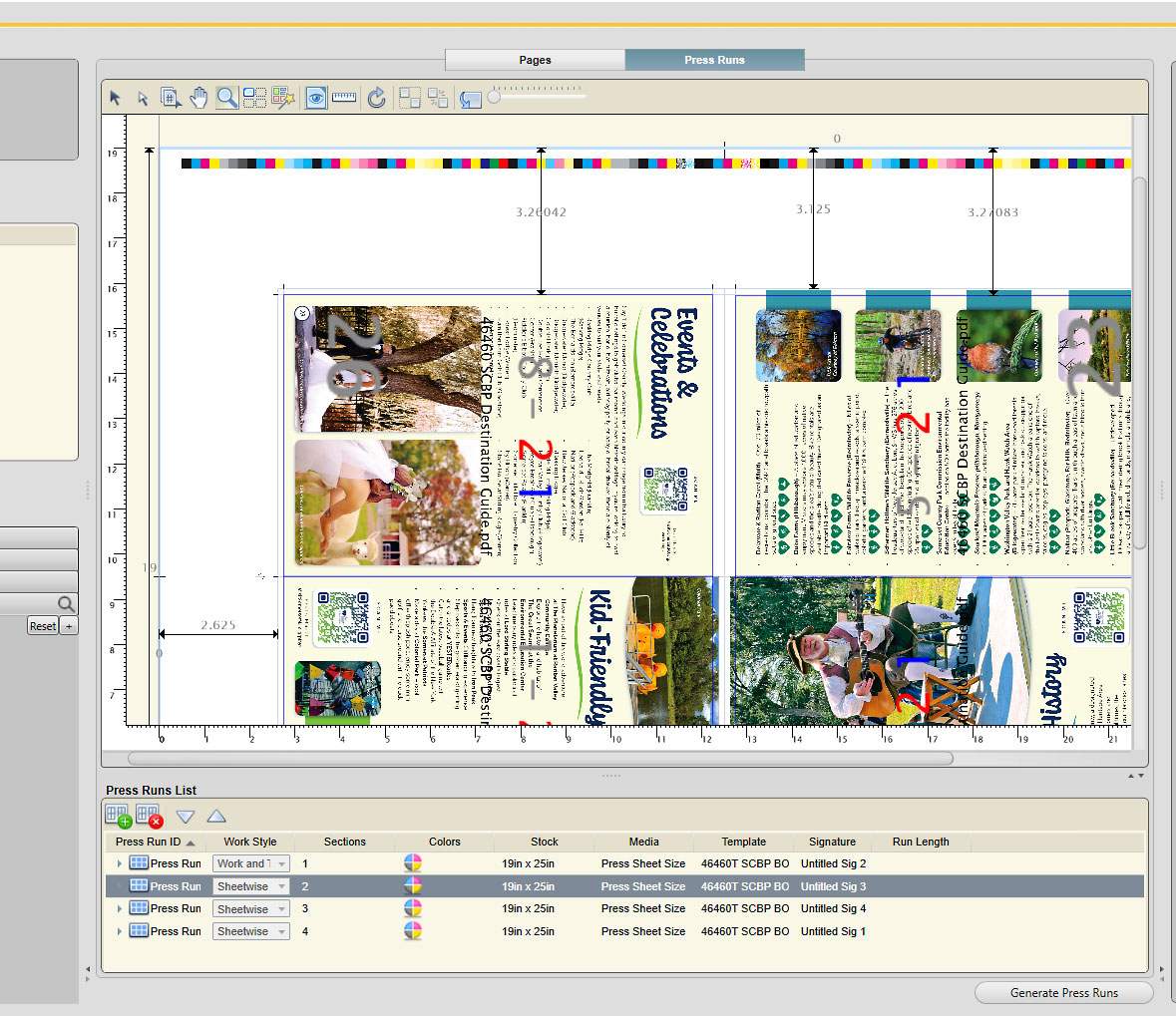The image size is (1176, 1016).
Task: Switch to the Pages tab
Action: tap(535, 60)
